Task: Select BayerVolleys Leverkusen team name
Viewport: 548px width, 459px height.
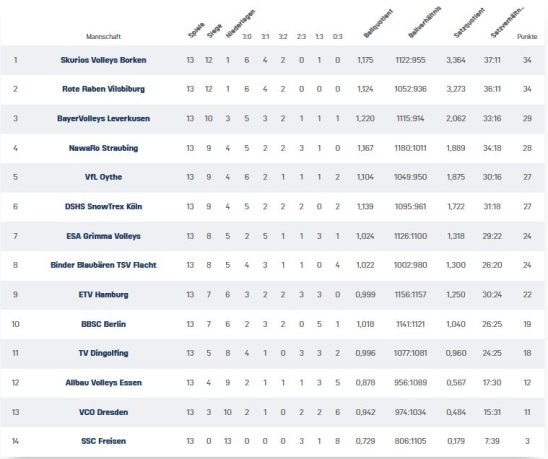Action: click(103, 119)
